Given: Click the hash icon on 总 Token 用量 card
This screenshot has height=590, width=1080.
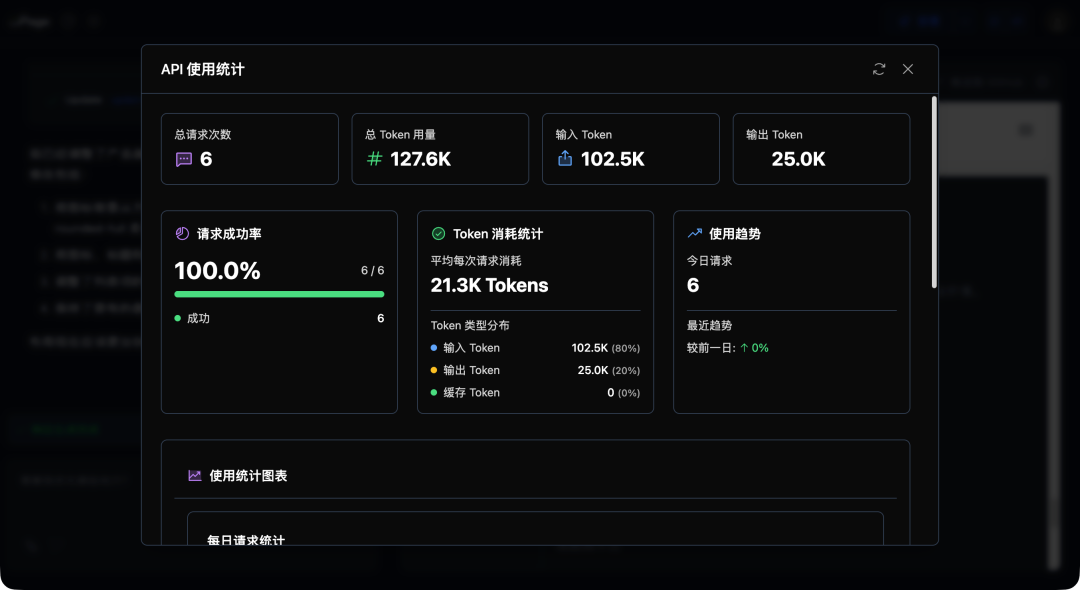Looking at the screenshot, I should 374,157.
